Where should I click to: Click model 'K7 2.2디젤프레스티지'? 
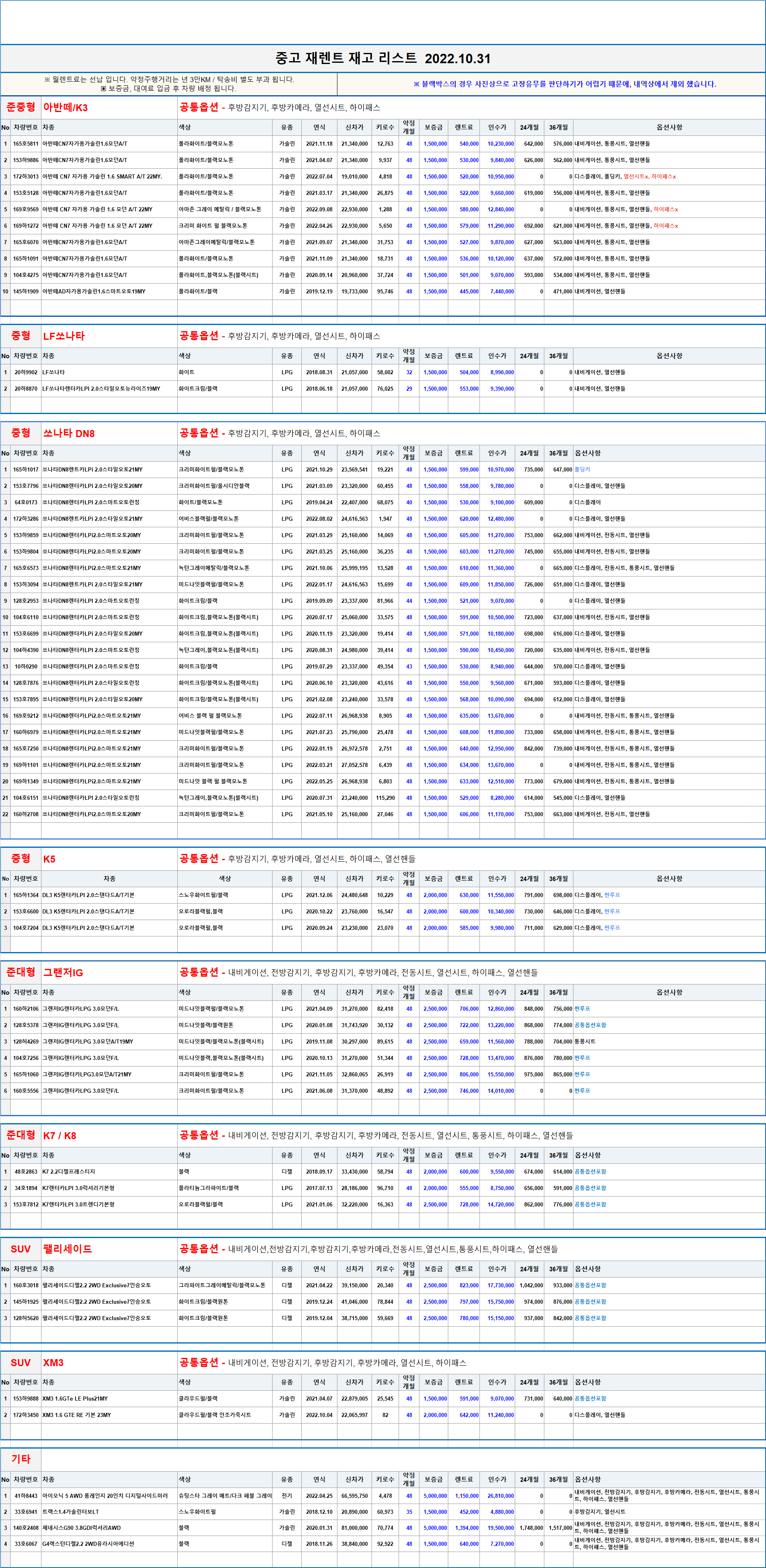coord(69,1172)
